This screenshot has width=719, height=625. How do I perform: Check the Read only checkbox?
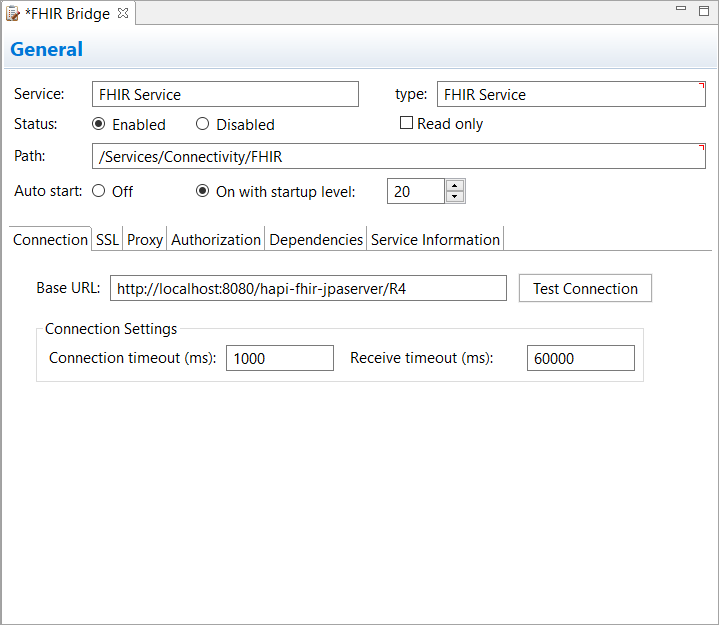406,123
